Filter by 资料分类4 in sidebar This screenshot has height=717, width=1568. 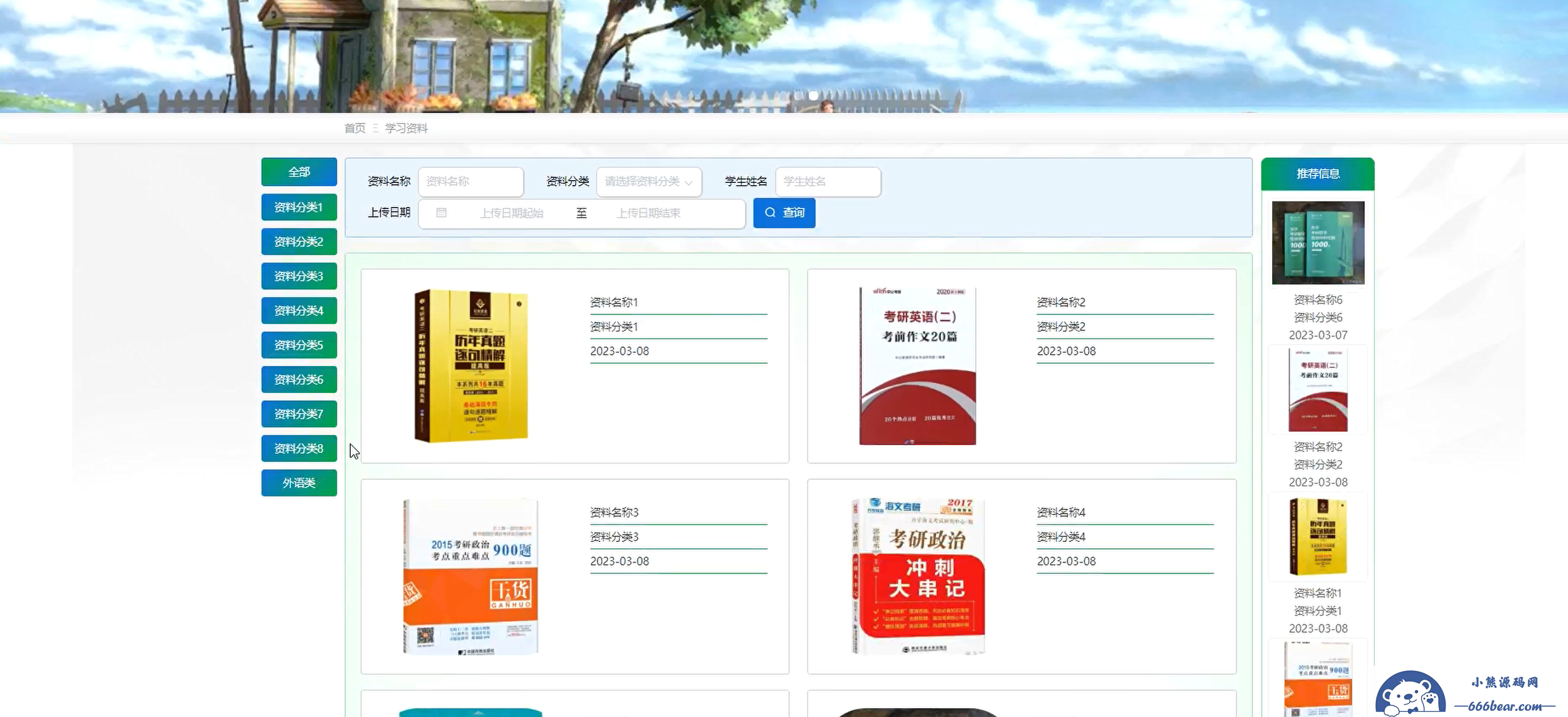[299, 310]
